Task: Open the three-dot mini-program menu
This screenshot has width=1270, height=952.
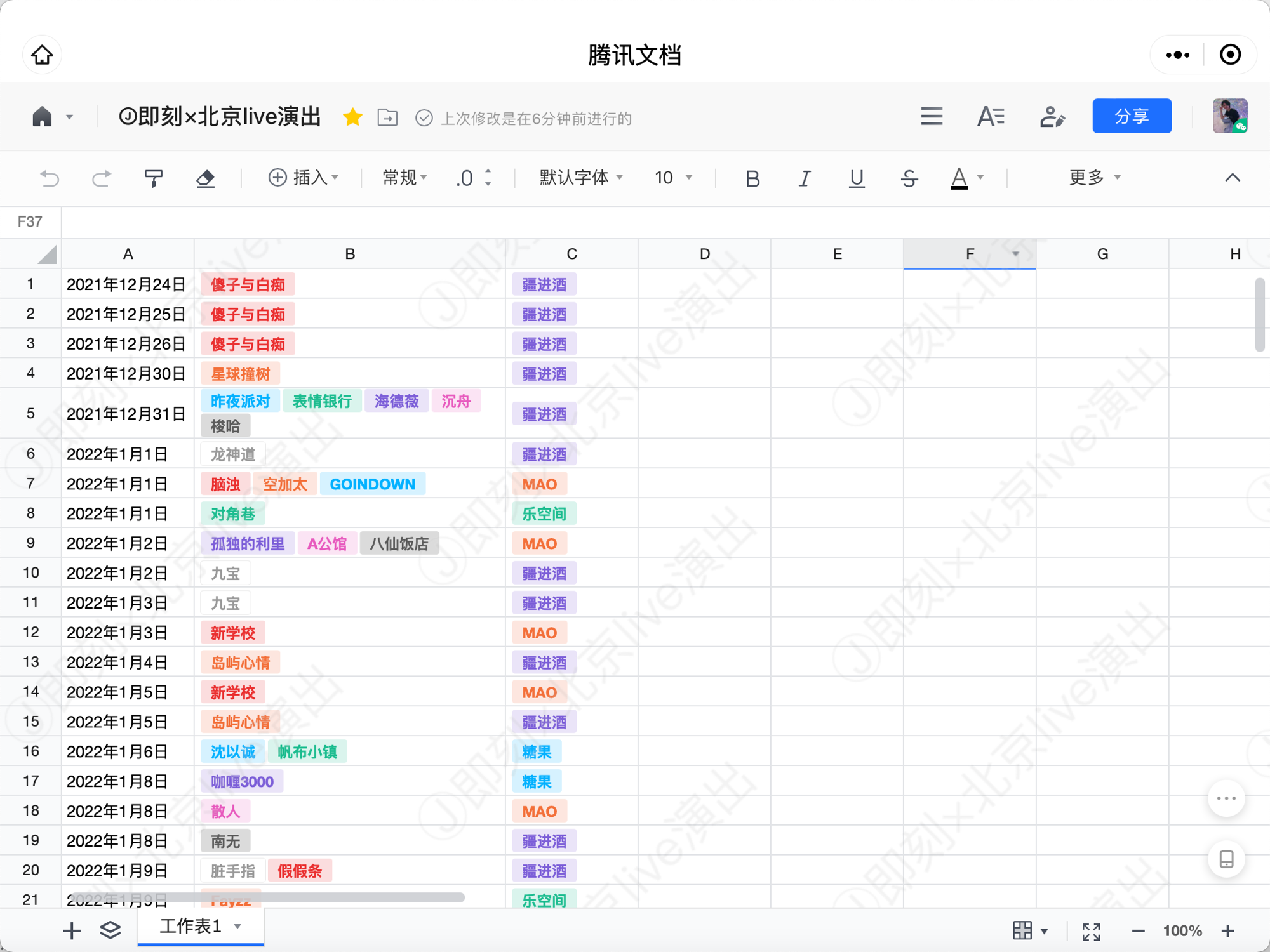Action: pos(1177,55)
